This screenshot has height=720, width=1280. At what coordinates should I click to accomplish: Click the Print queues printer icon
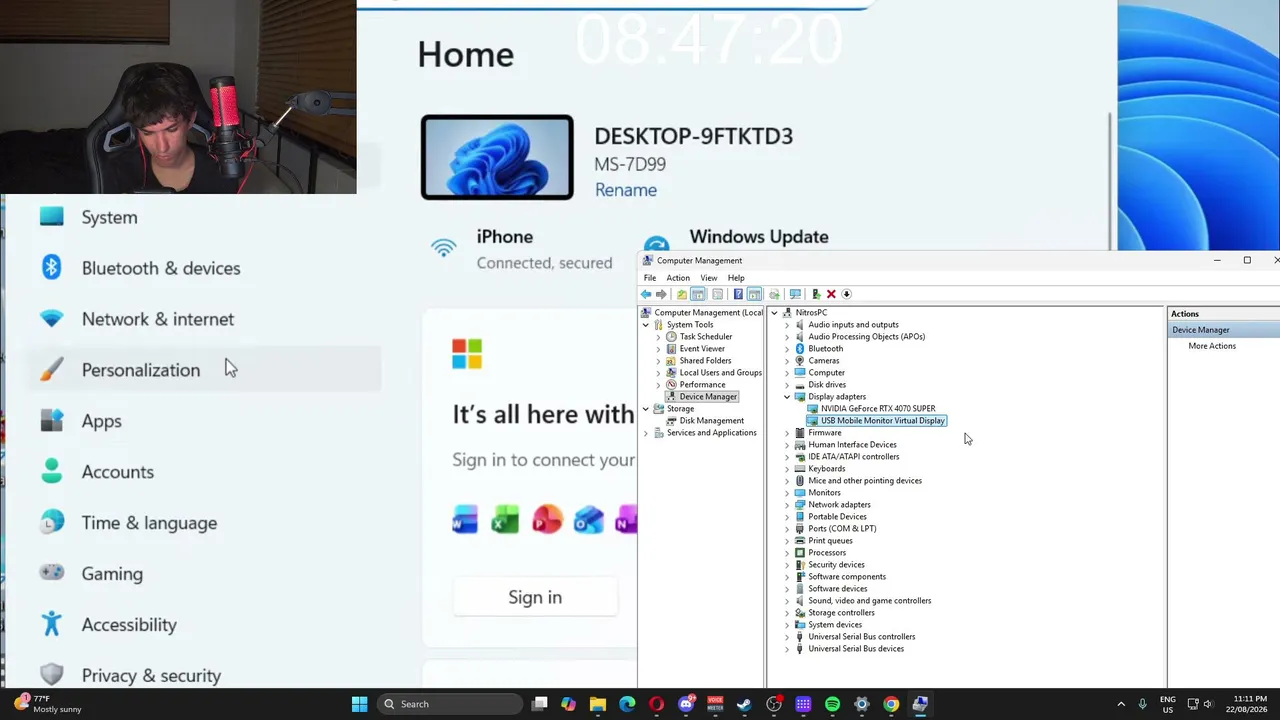(x=800, y=541)
